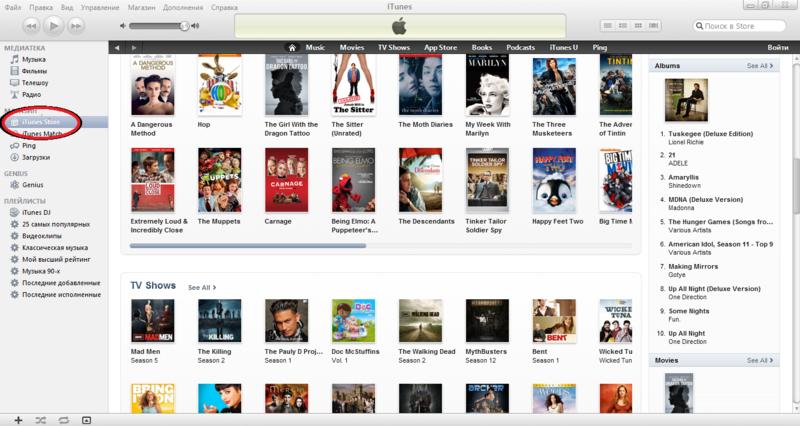Open the Movies store tab
The image size is (800, 426).
pyautogui.click(x=352, y=47)
